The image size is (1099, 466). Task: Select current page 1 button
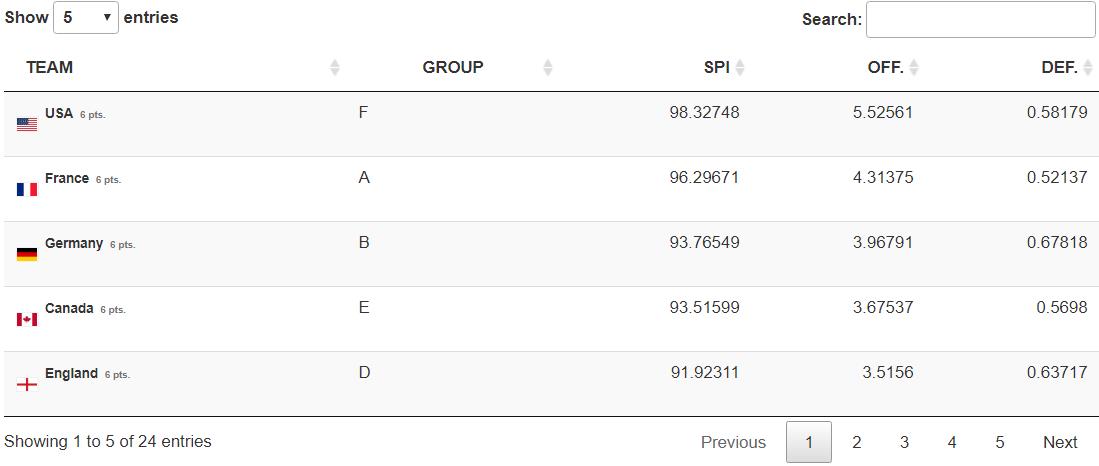coord(809,442)
